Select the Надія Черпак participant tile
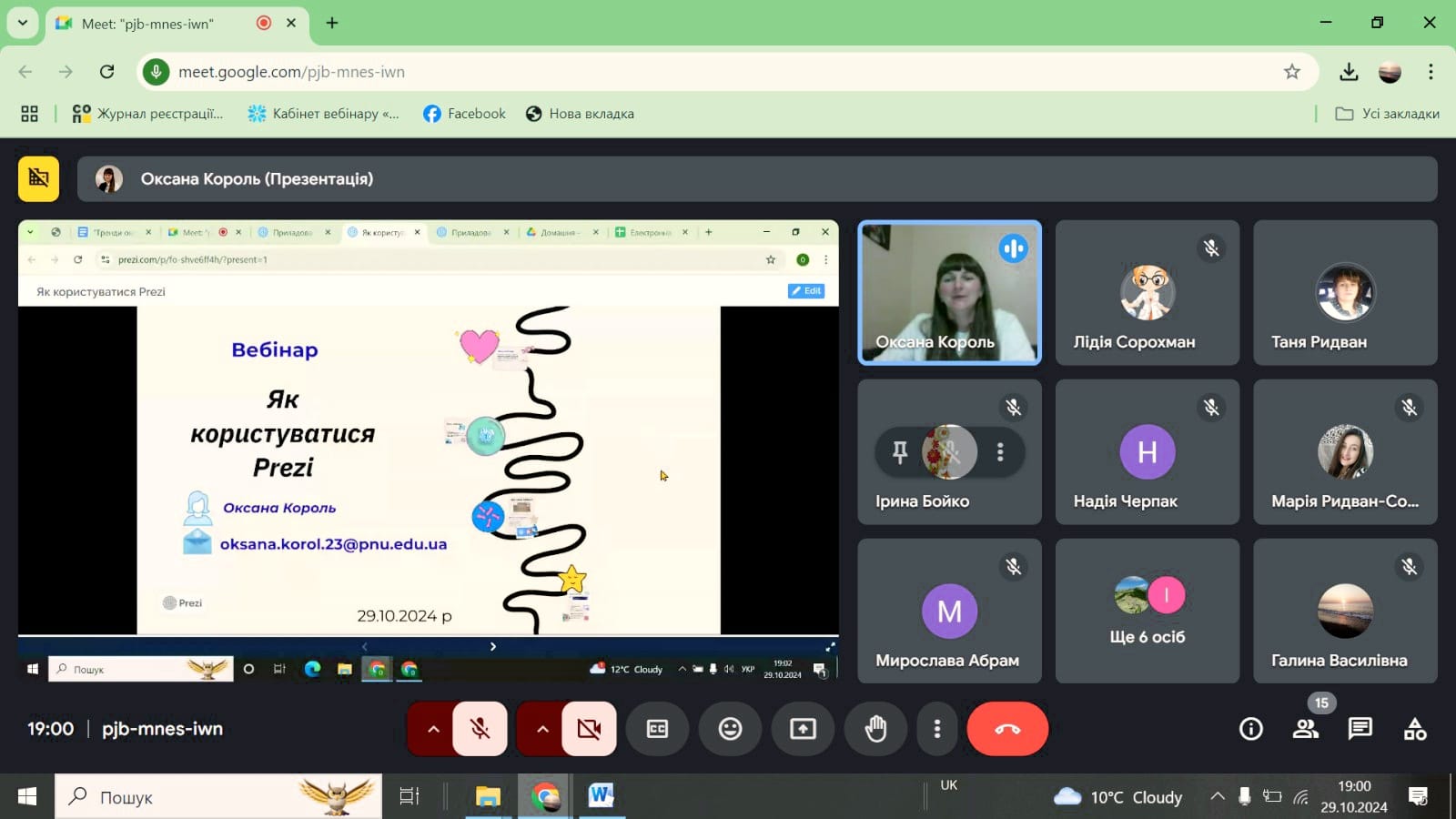Screen dimensions: 1456x819 tap(1148, 452)
